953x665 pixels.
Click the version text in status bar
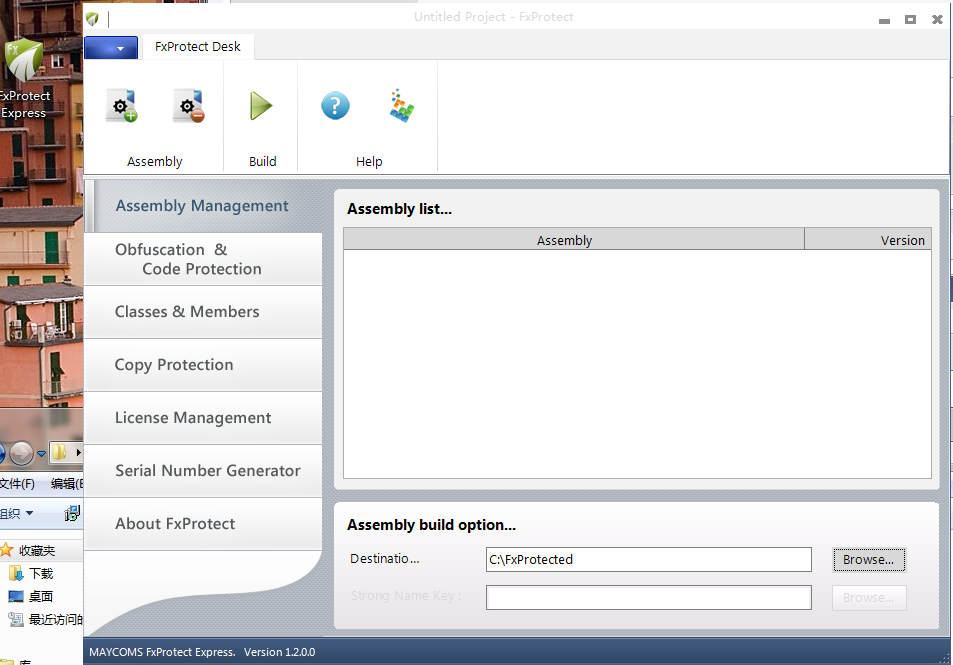280,652
